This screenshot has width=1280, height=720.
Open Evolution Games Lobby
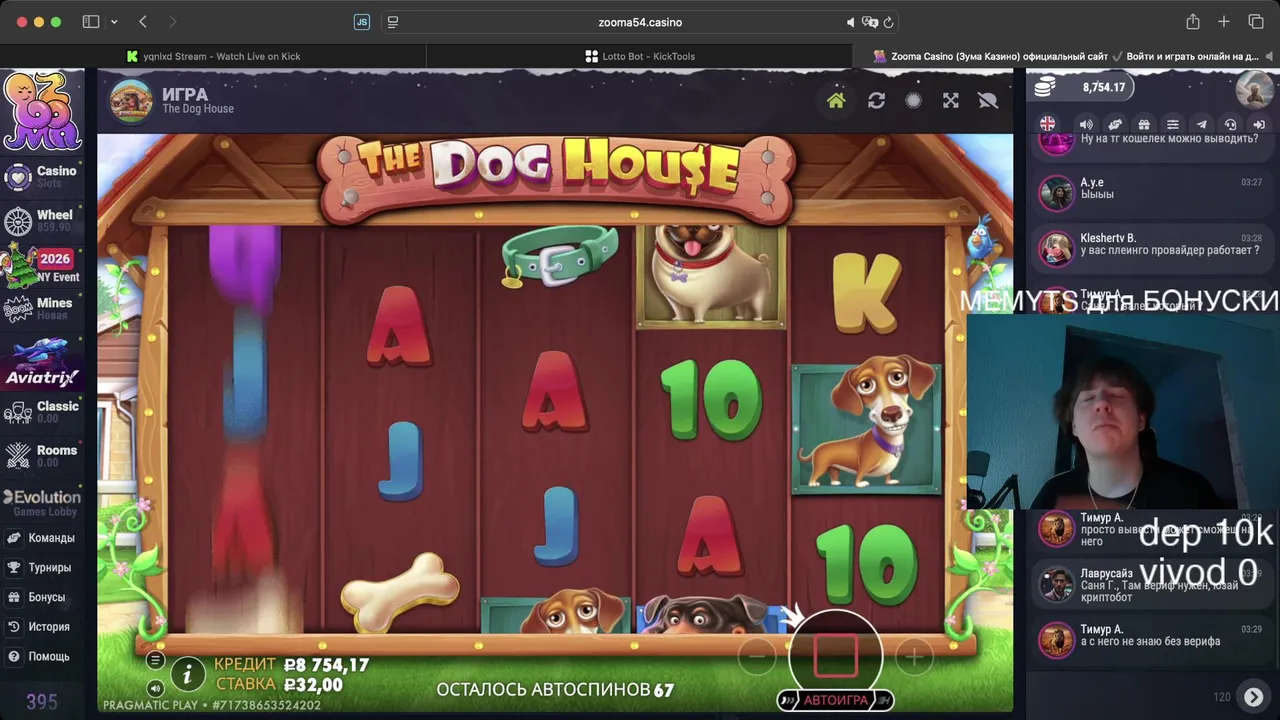coord(41,503)
